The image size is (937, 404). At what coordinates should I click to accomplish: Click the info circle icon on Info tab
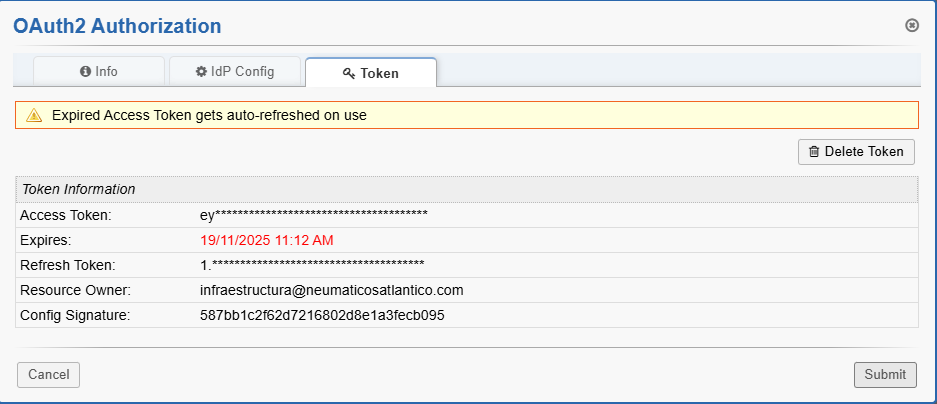coord(85,72)
